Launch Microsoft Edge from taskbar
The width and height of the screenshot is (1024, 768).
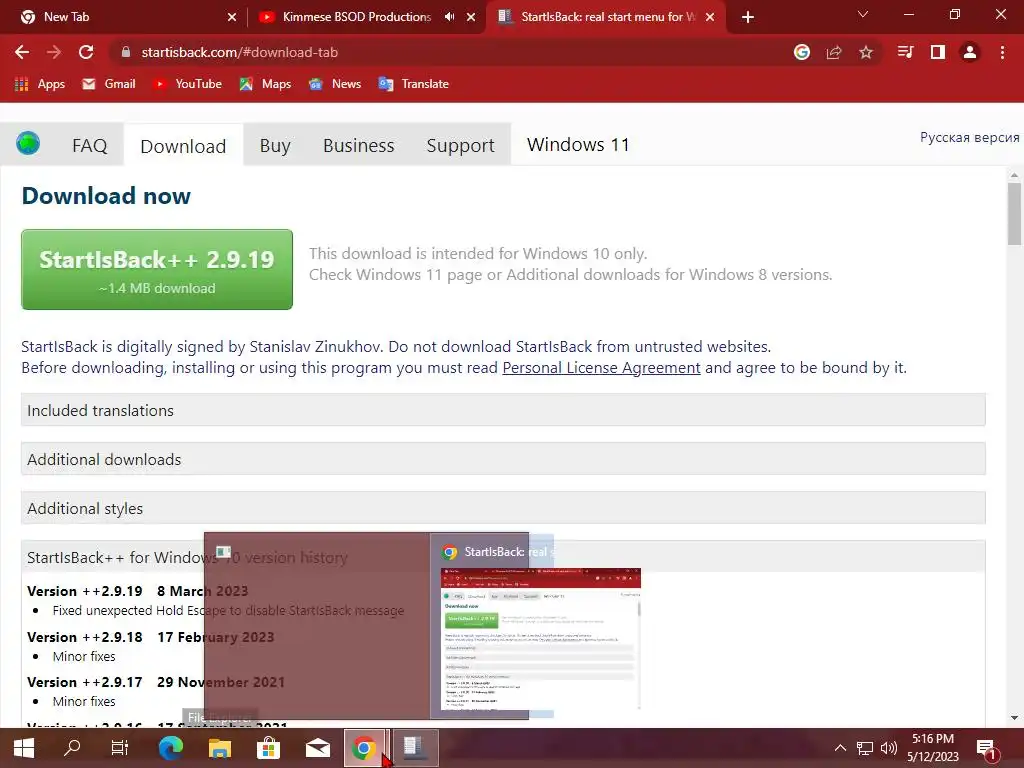[x=170, y=748]
